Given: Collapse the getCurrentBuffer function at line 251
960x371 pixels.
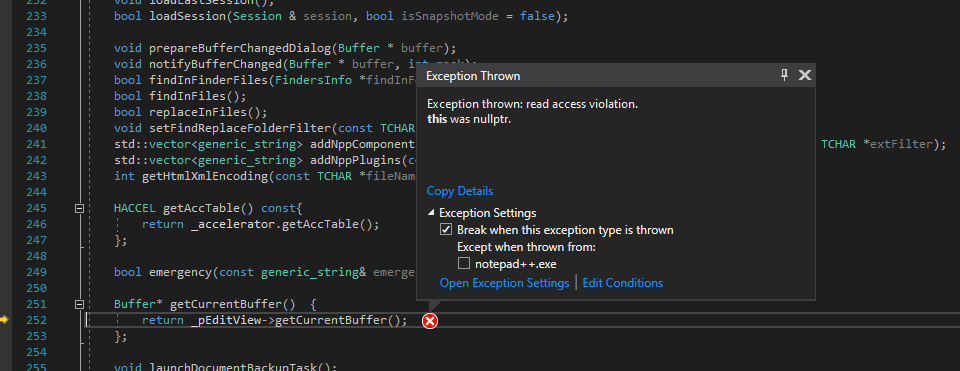Looking at the screenshot, I should (x=79, y=304).
